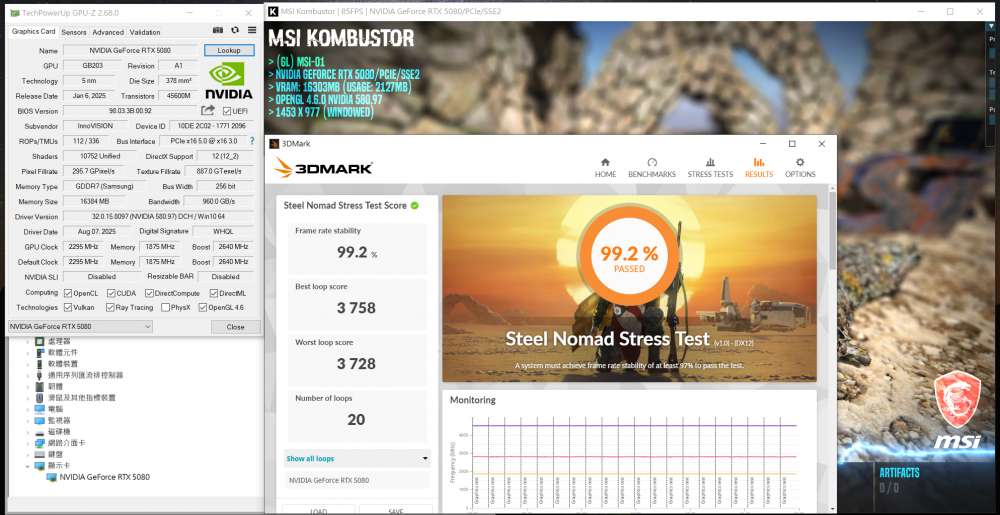Click the GPU-Z refresh icon
1000x515 pixels.
coord(235,30)
